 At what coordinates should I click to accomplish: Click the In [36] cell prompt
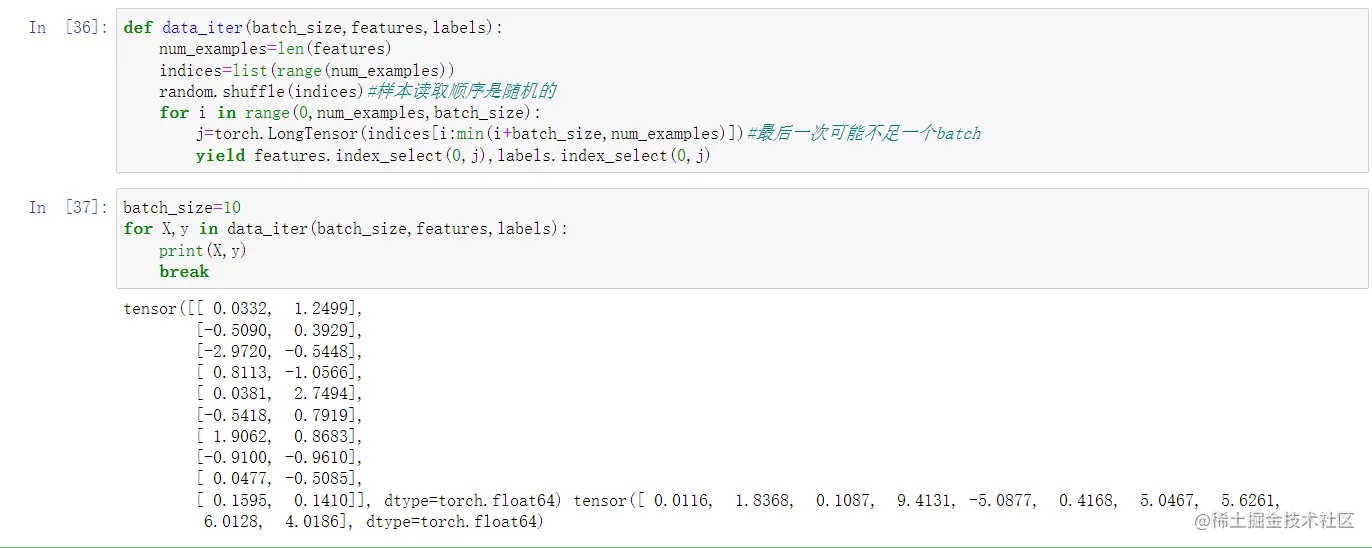pyautogui.click(x=66, y=28)
